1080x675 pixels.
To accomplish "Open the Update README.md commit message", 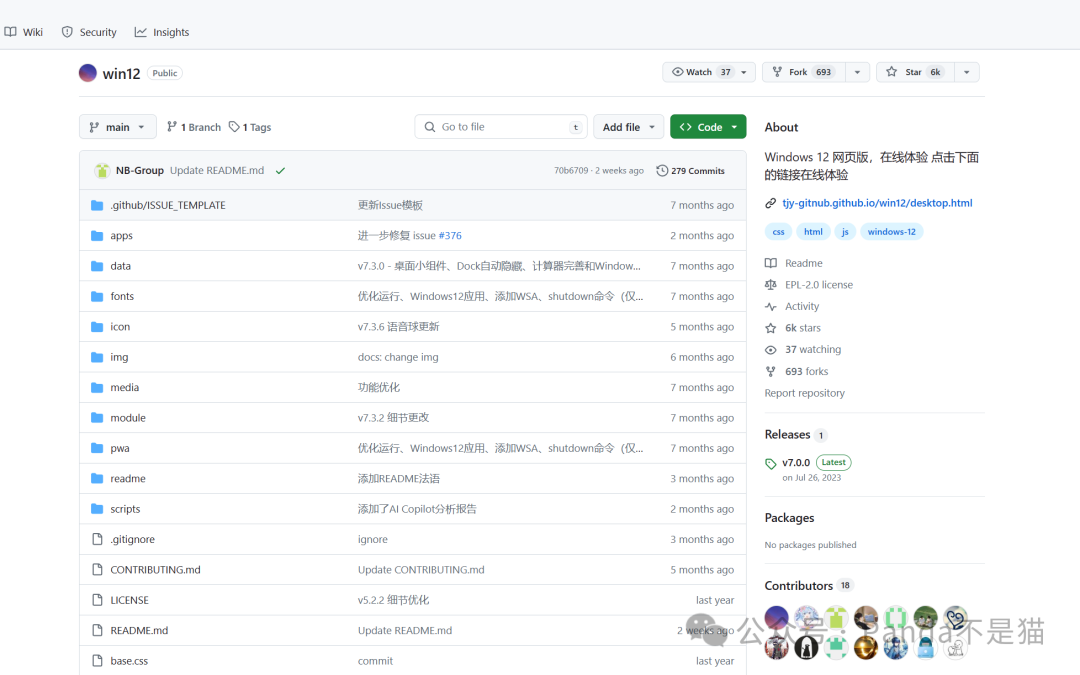I will click(x=217, y=170).
